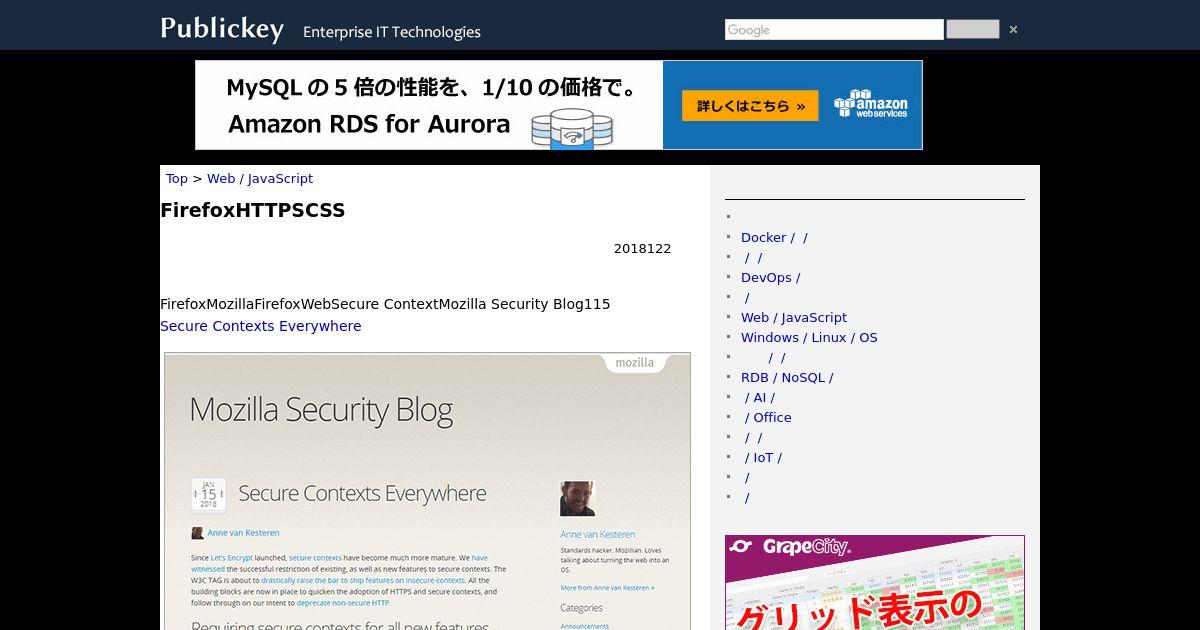Focus the Google search field

[834, 30]
